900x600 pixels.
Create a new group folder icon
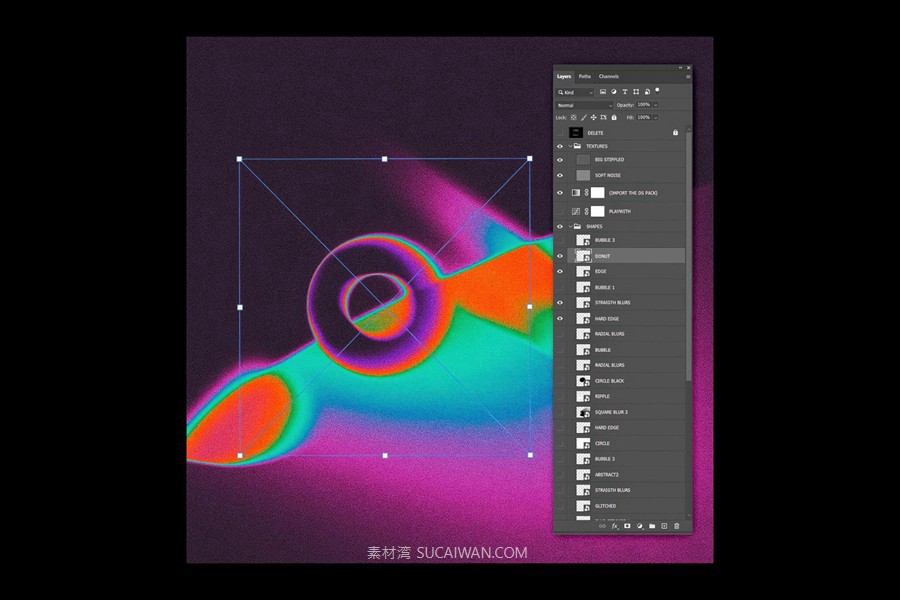point(651,526)
